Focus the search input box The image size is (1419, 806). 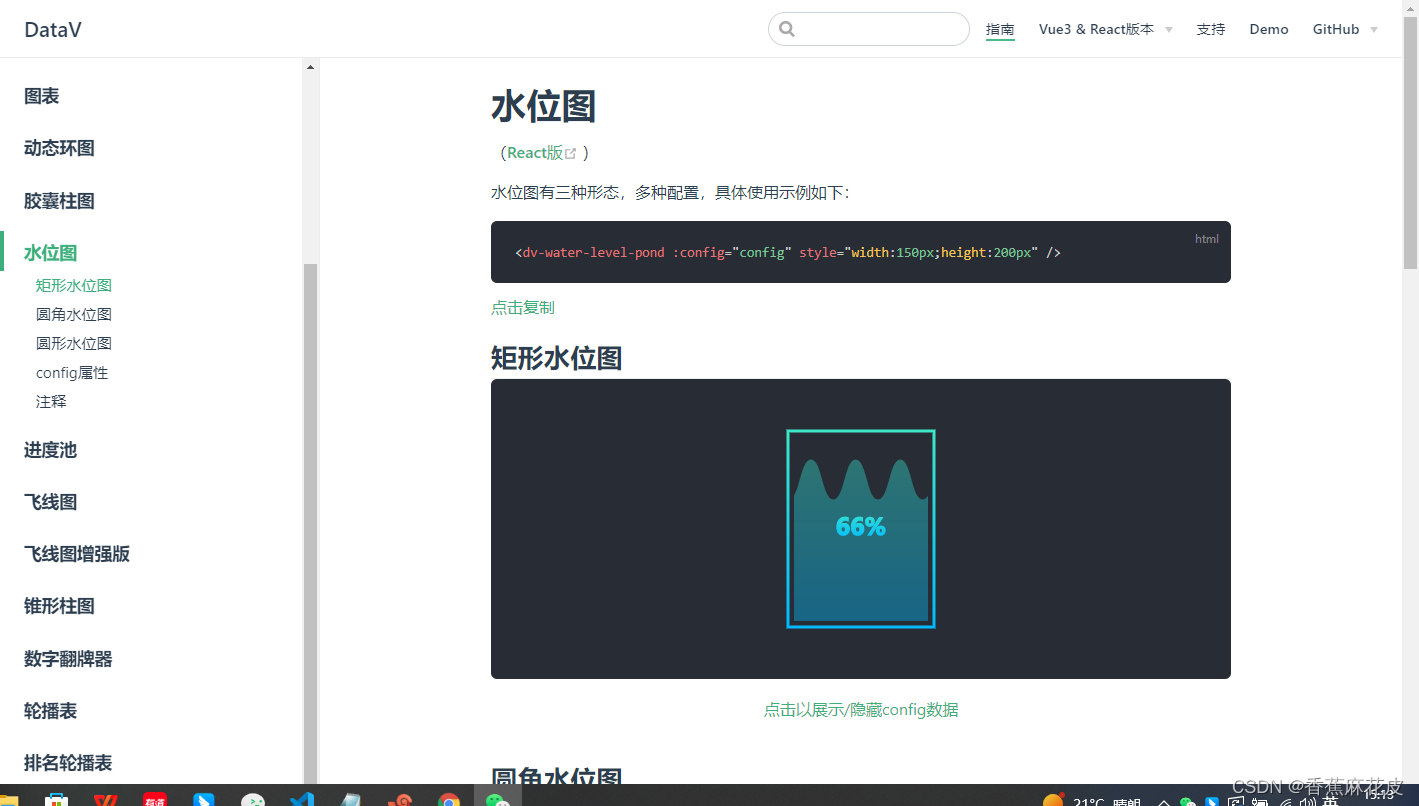869,29
